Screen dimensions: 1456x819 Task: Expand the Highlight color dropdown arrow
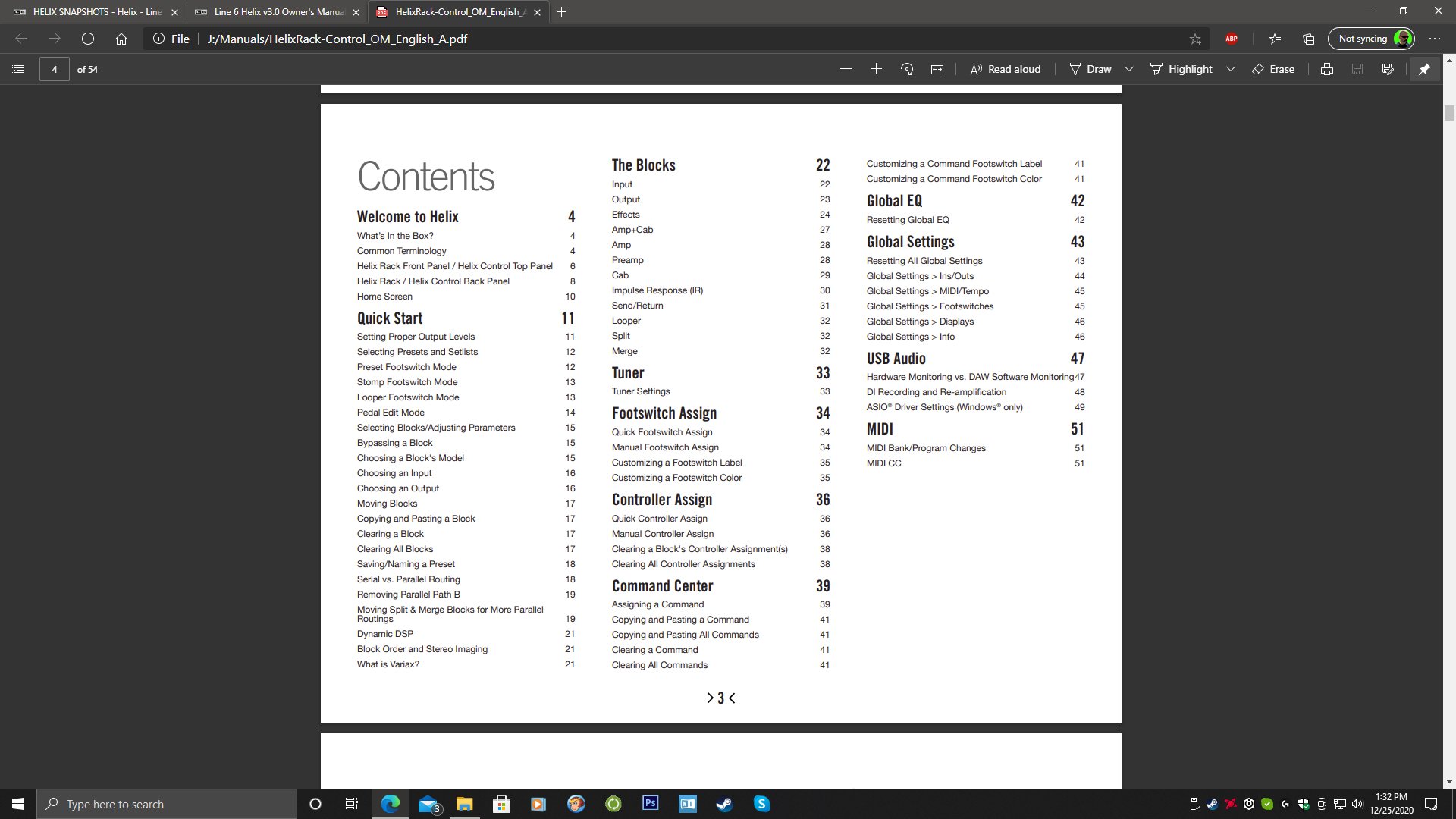1231,69
